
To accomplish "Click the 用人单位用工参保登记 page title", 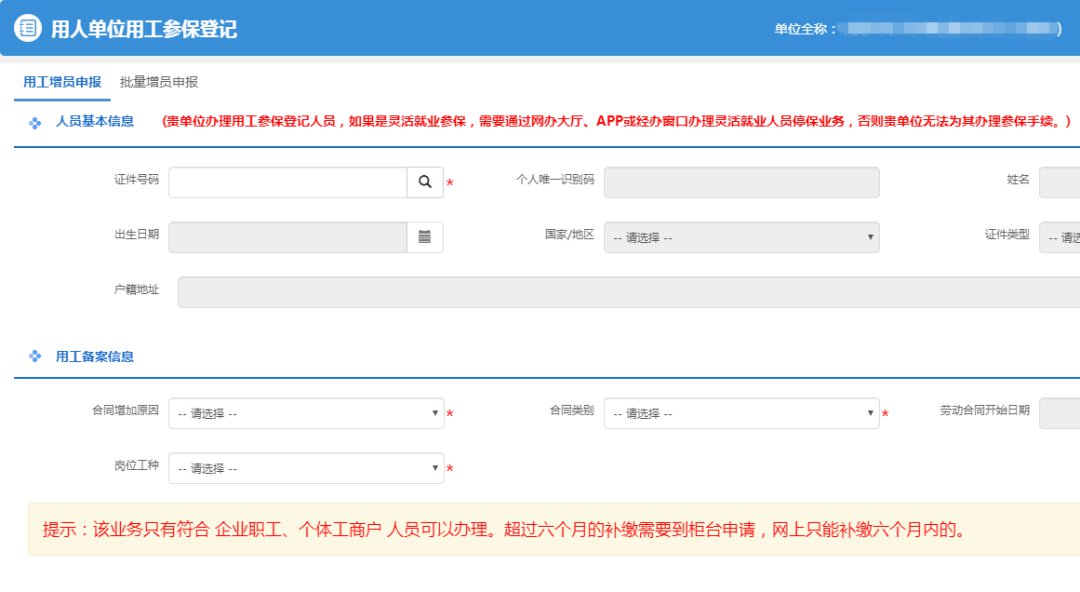I will 144,29.
